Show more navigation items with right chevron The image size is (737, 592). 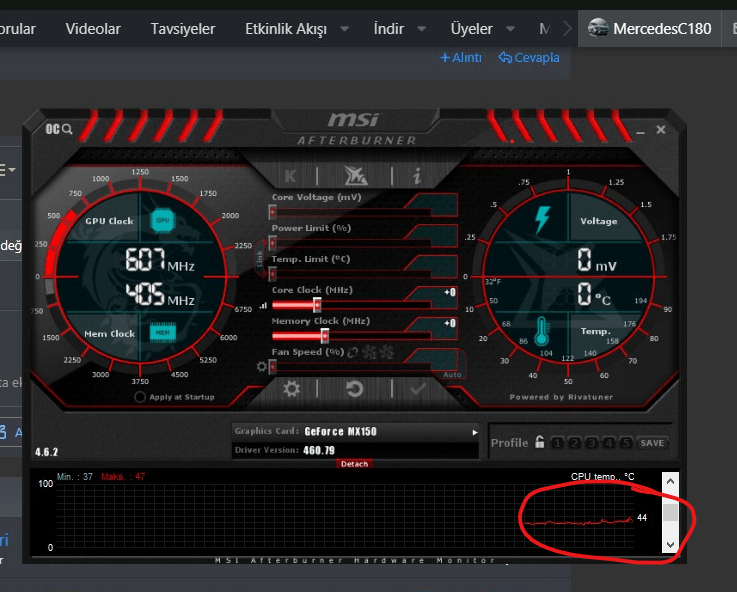pyautogui.click(x=567, y=29)
